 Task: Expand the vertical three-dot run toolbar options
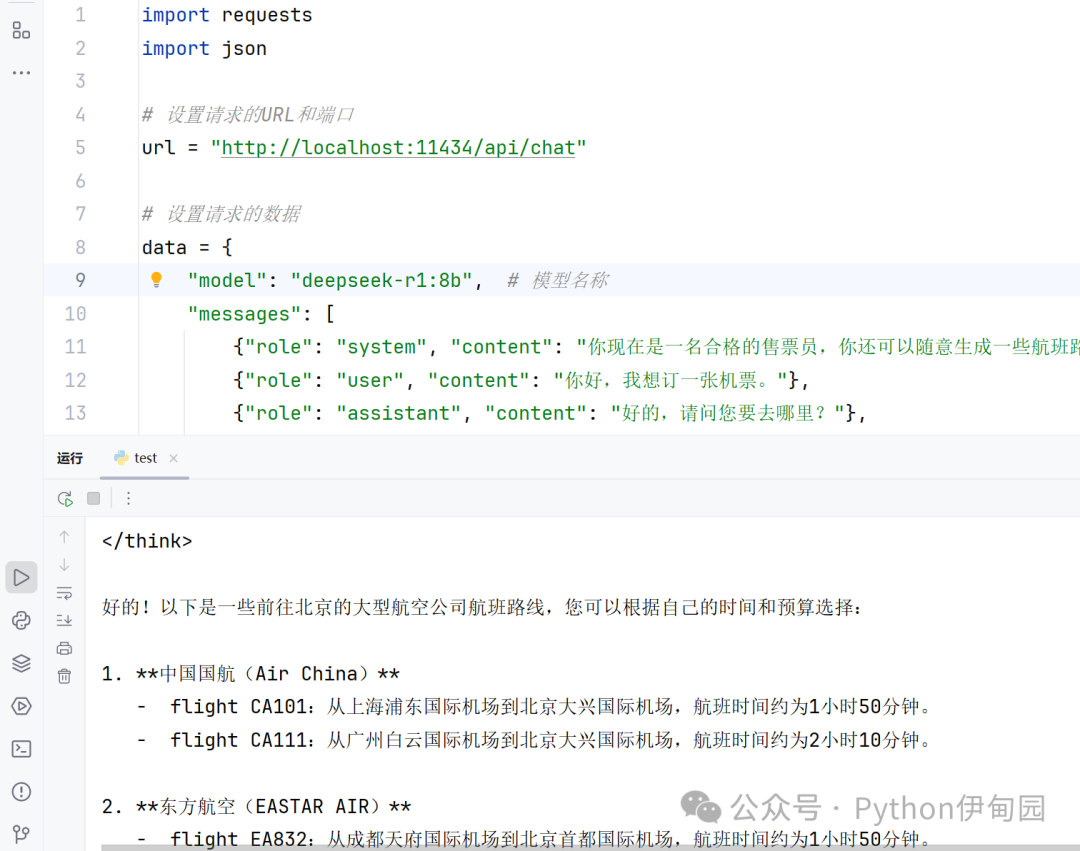(128, 498)
